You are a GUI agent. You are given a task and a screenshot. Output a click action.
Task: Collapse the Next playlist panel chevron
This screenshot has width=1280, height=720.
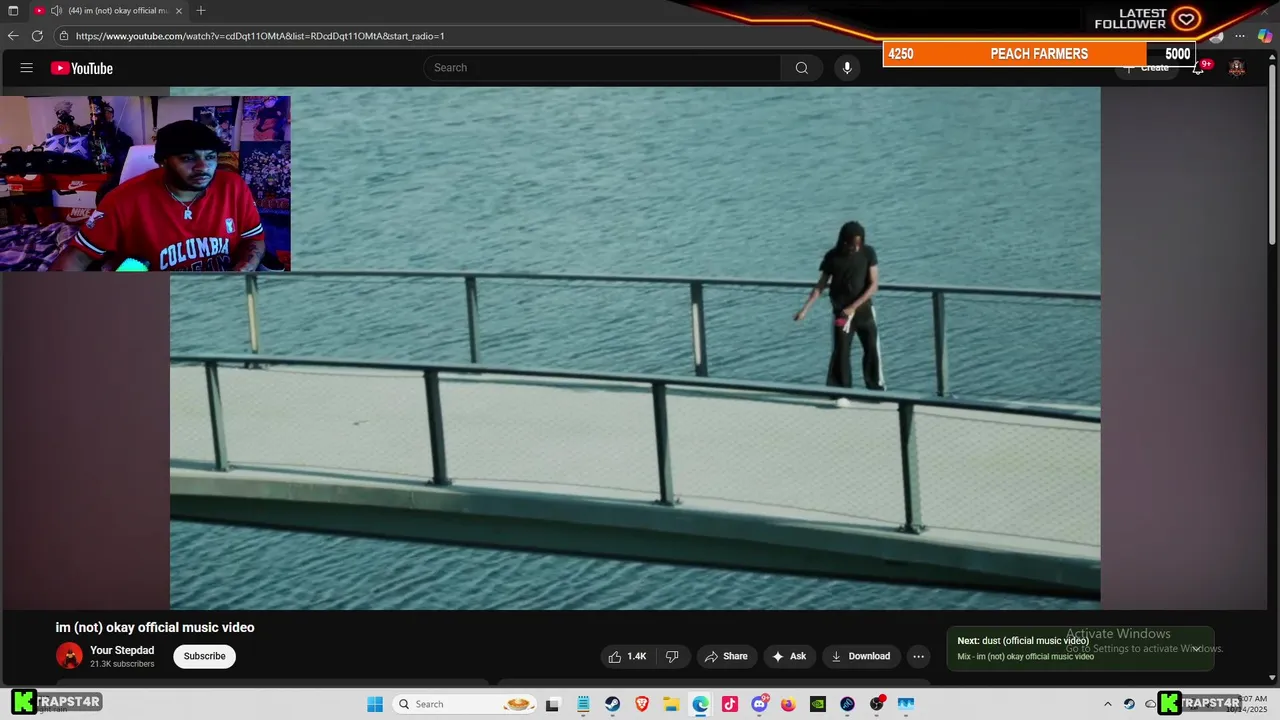pos(1196,649)
